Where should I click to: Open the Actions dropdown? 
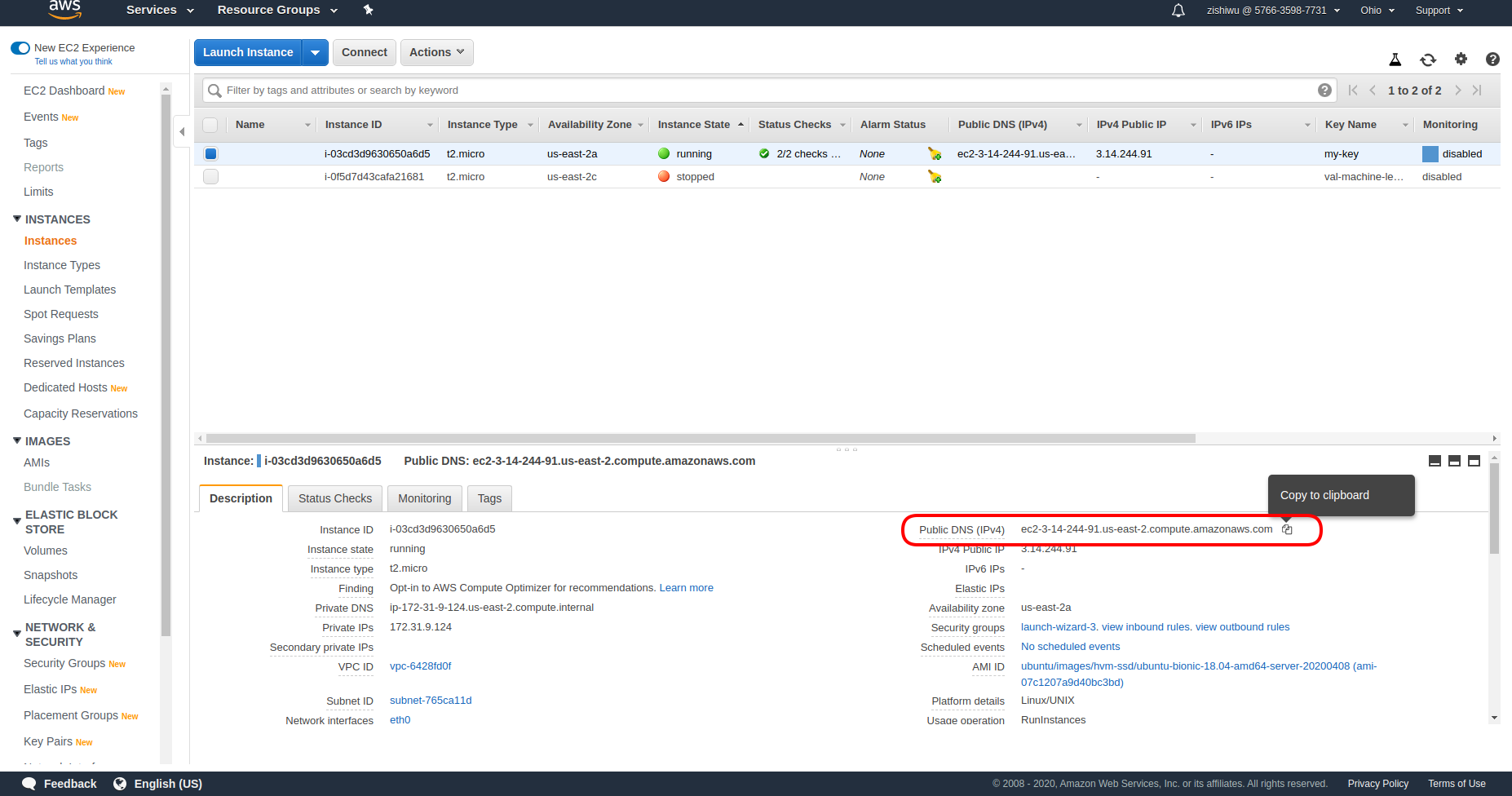point(436,52)
